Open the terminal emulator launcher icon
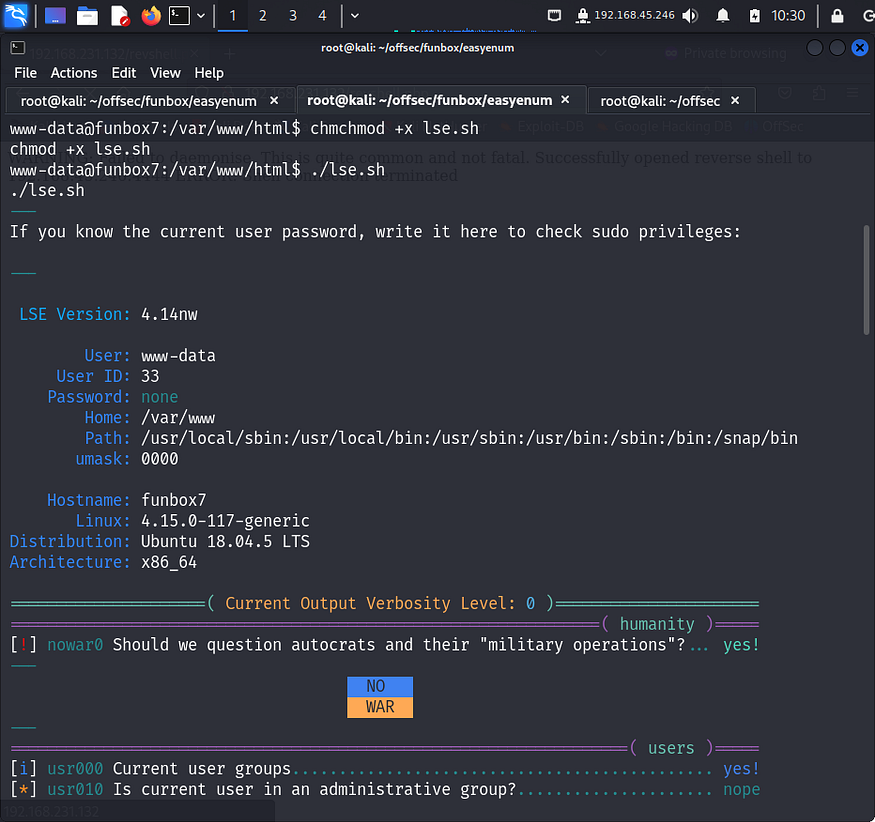This screenshot has height=822, width=875. tap(180, 16)
